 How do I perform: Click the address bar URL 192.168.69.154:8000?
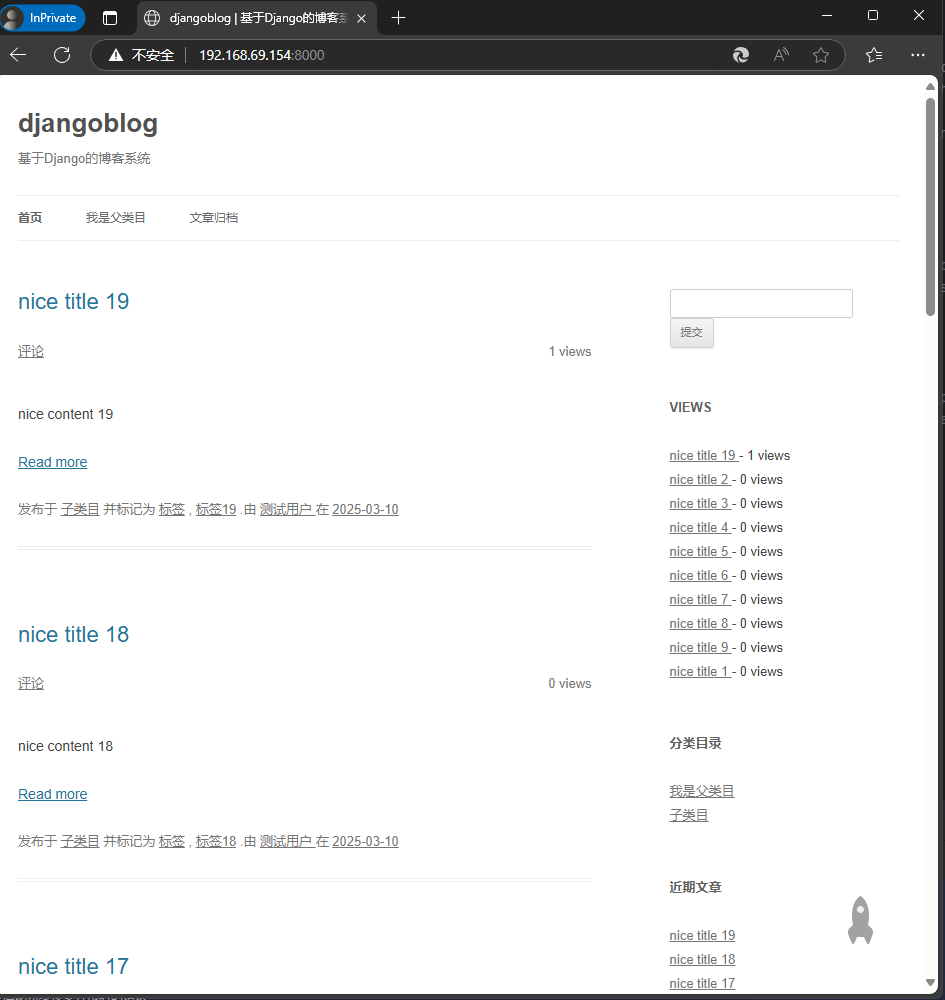coord(261,55)
